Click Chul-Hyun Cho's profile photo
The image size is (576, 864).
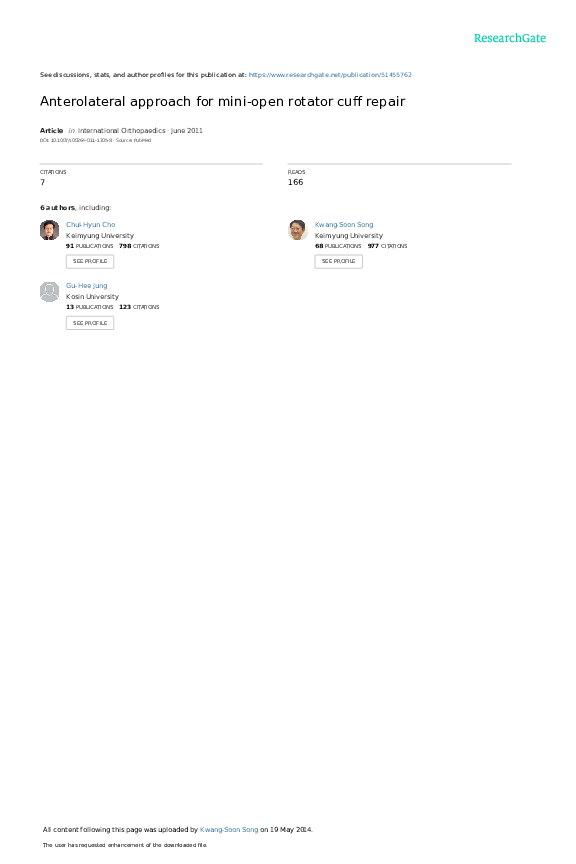(x=50, y=230)
